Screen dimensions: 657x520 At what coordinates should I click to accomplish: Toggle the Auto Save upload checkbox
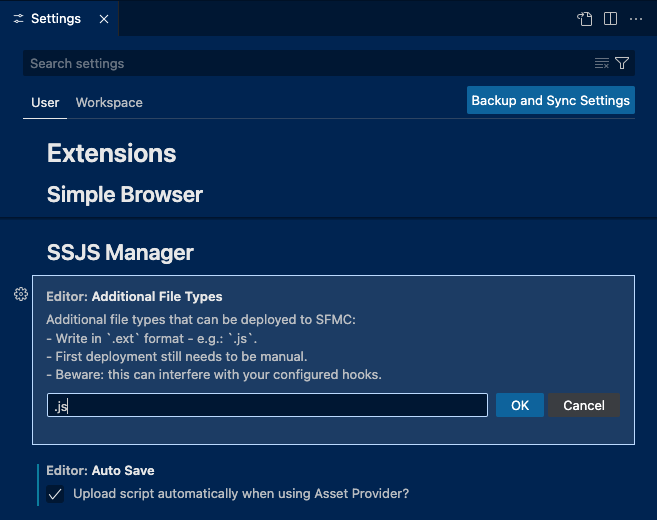tap(55, 494)
